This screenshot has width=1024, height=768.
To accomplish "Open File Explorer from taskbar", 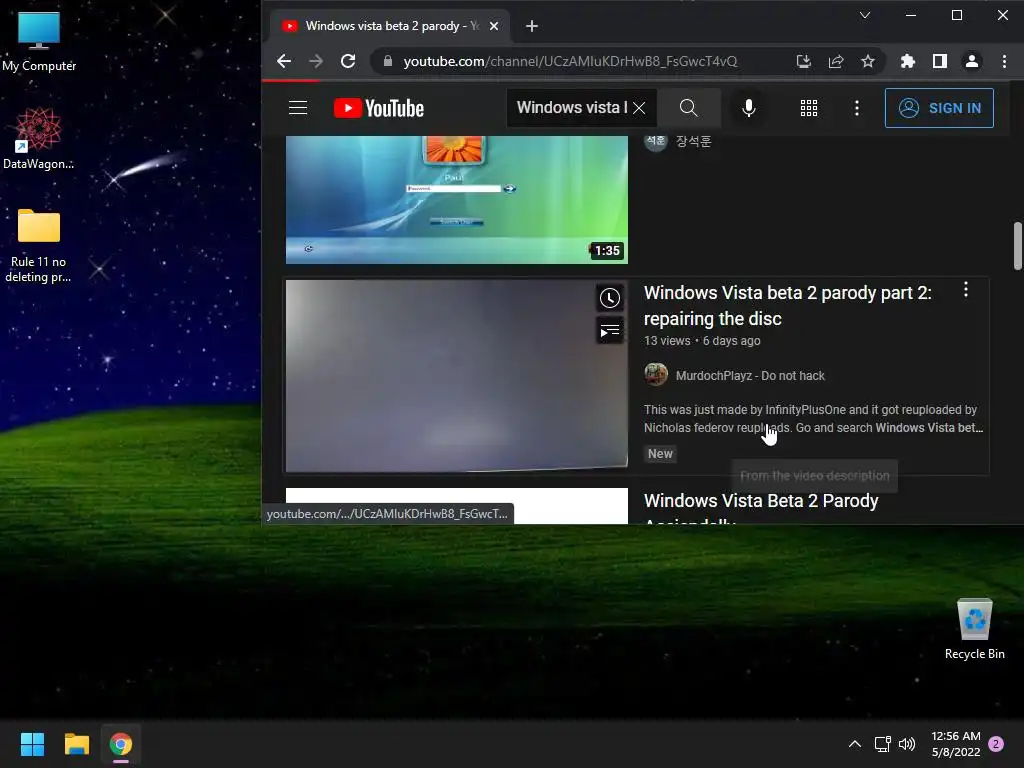I will pyautogui.click(x=76, y=744).
